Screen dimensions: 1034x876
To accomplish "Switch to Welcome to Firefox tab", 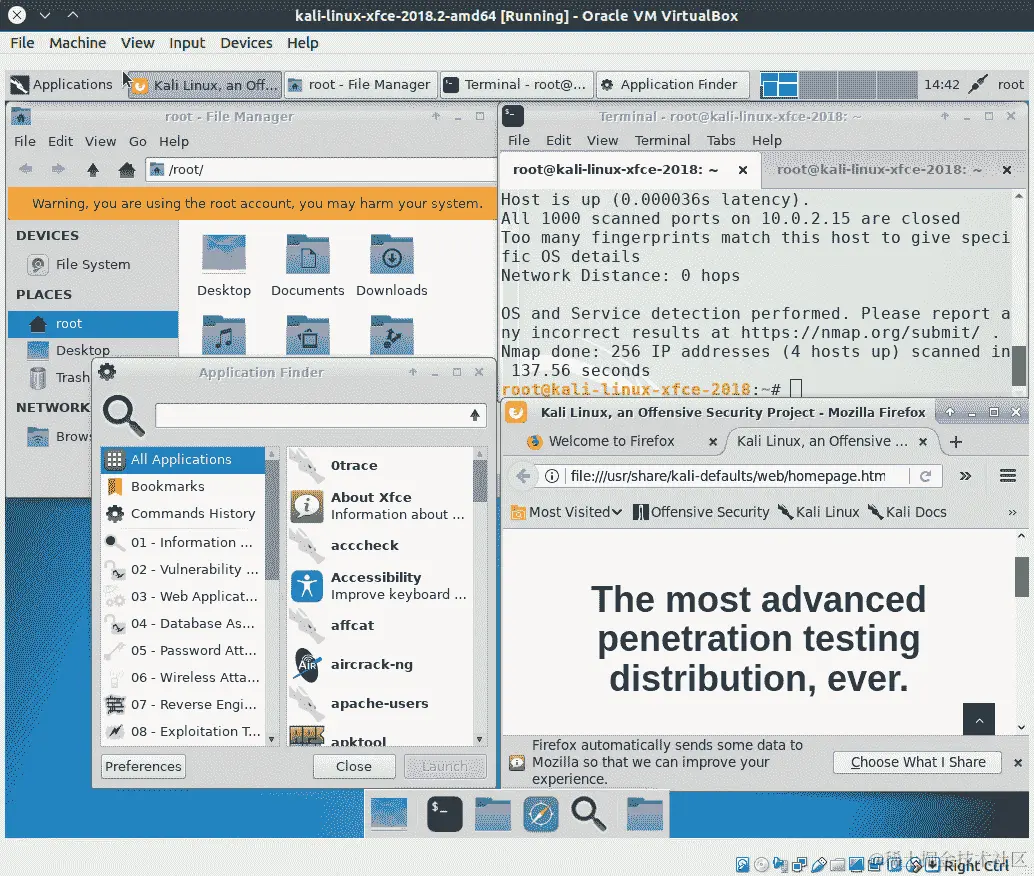I will 612,441.
